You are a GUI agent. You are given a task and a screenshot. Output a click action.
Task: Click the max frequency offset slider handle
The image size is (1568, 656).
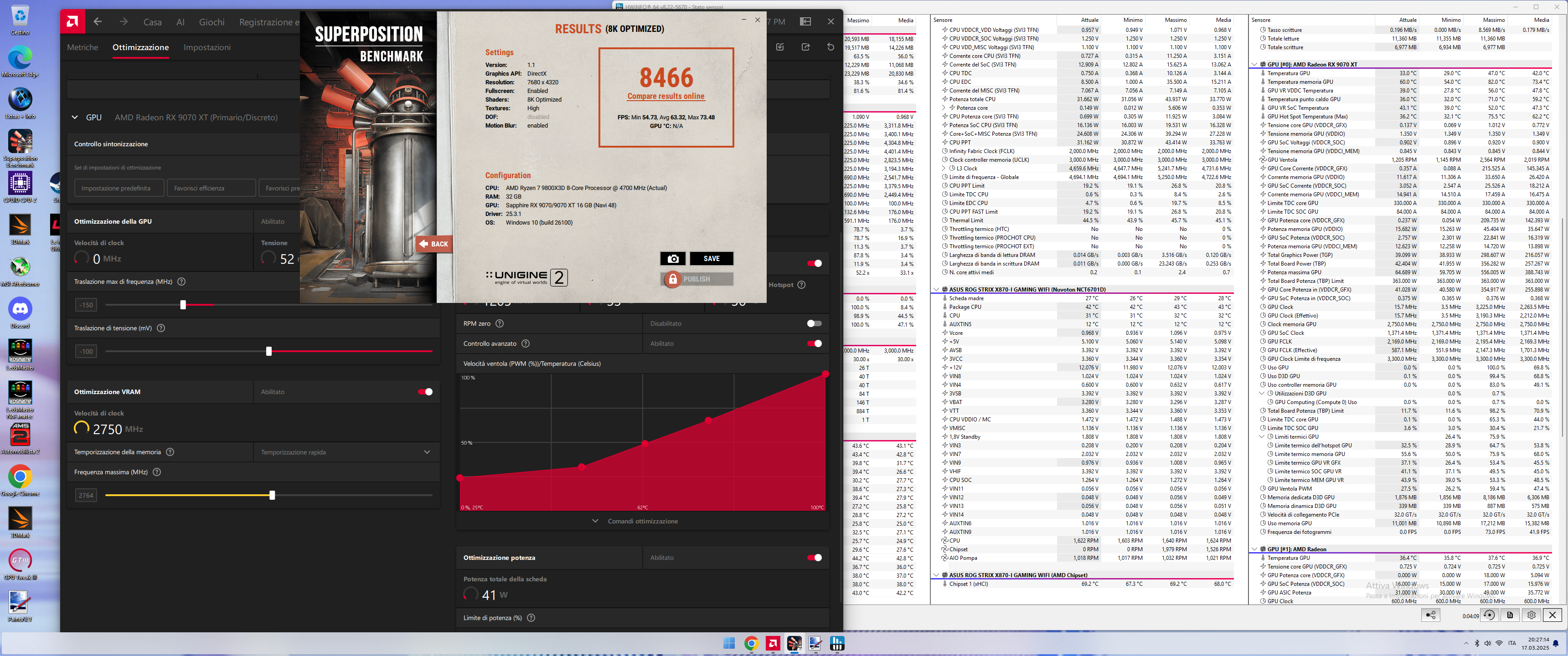[183, 304]
